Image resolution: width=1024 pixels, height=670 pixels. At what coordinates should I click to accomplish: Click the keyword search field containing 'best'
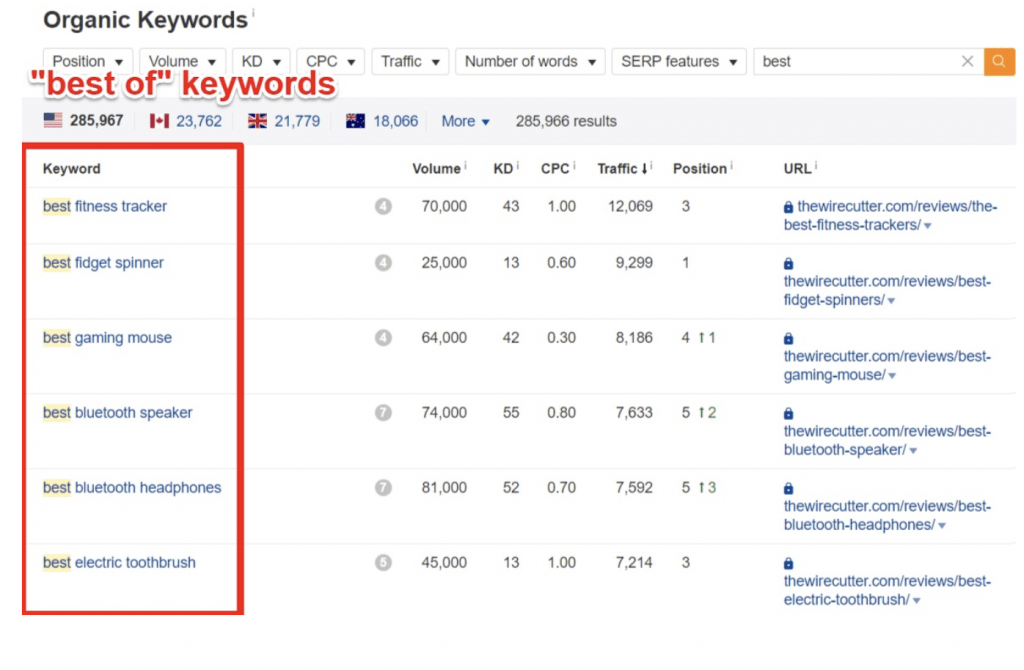click(855, 61)
